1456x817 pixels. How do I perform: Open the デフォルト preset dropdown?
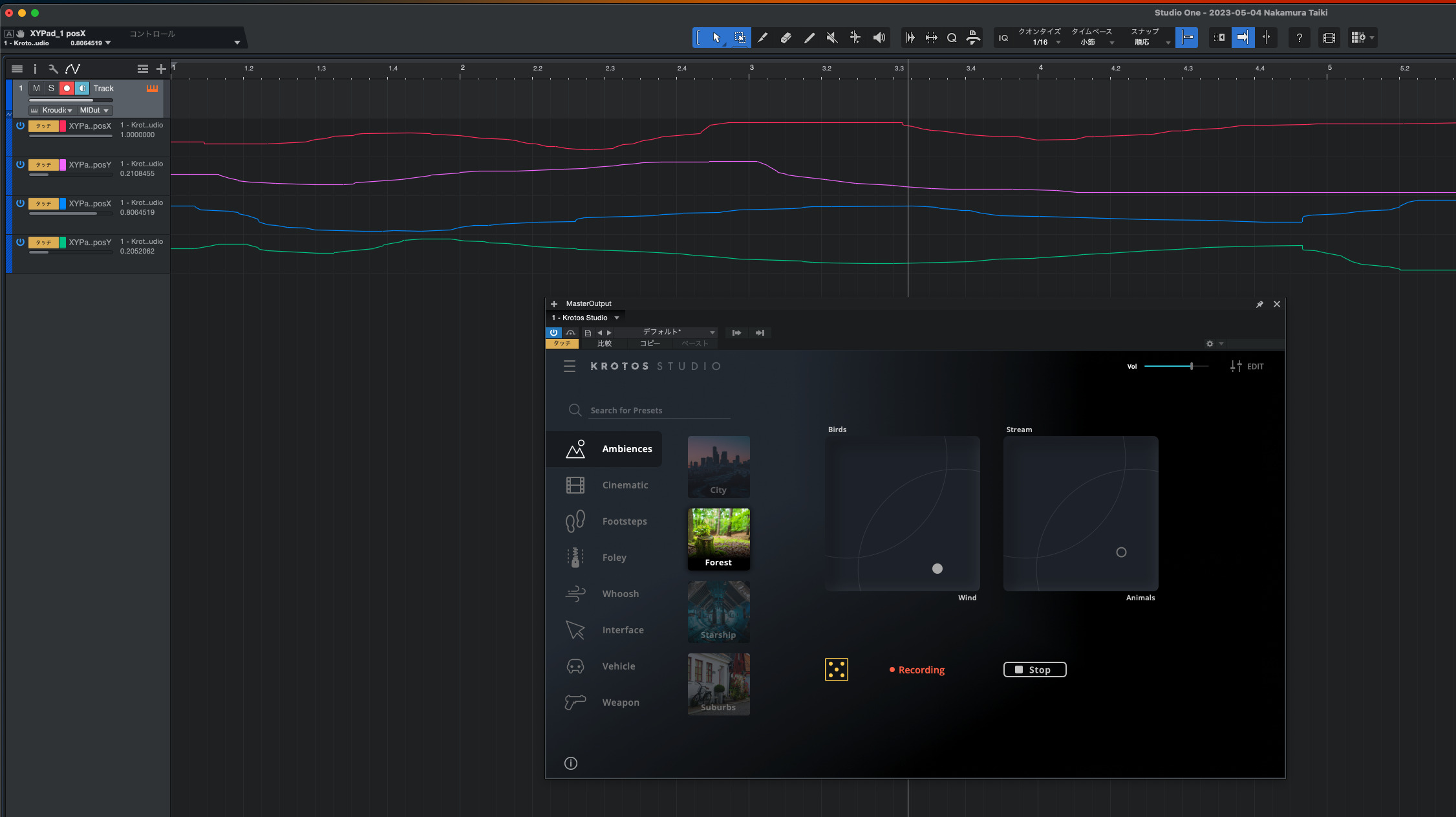click(665, 332)
